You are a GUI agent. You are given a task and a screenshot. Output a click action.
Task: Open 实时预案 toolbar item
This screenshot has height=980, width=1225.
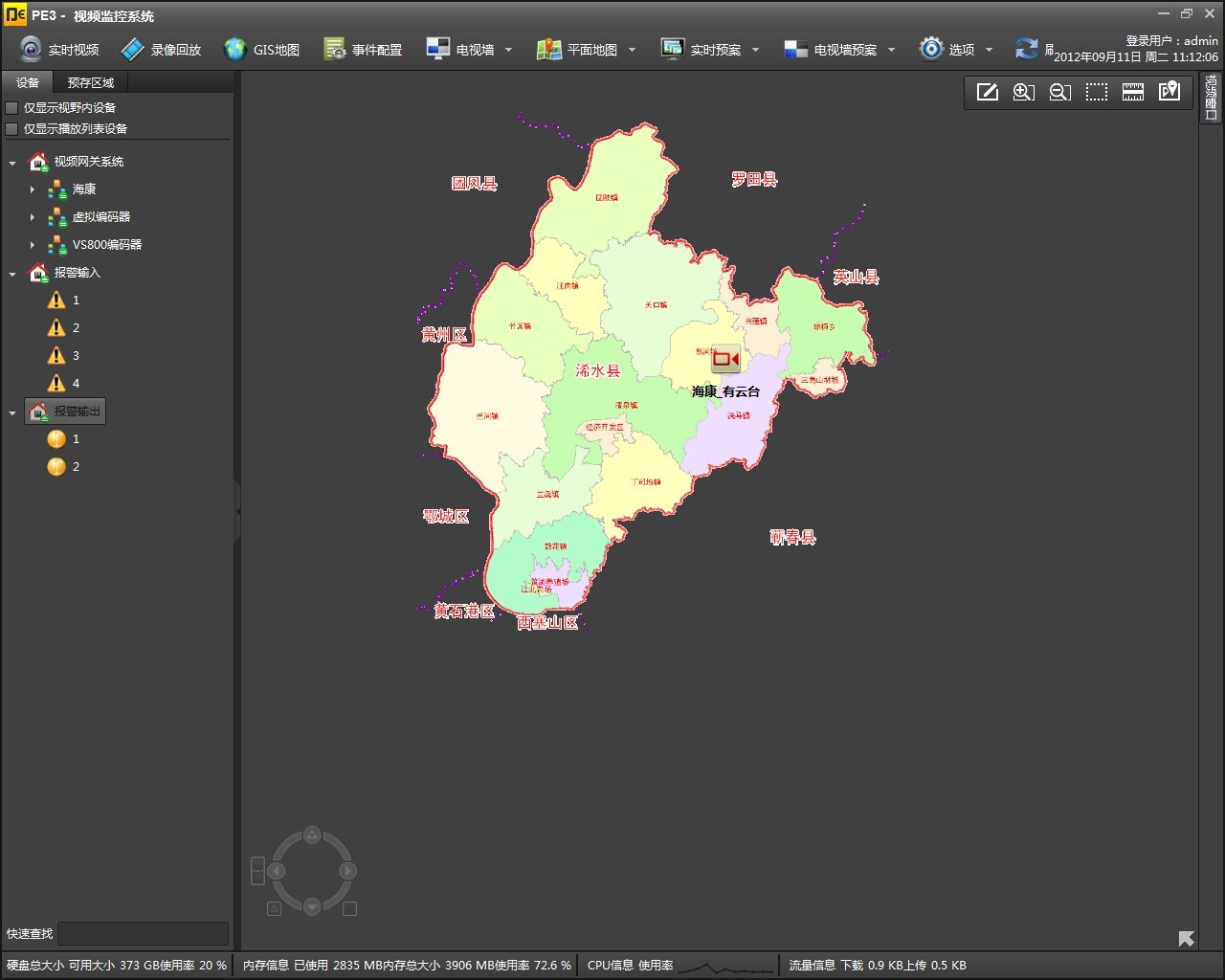(x=701, y=49)
